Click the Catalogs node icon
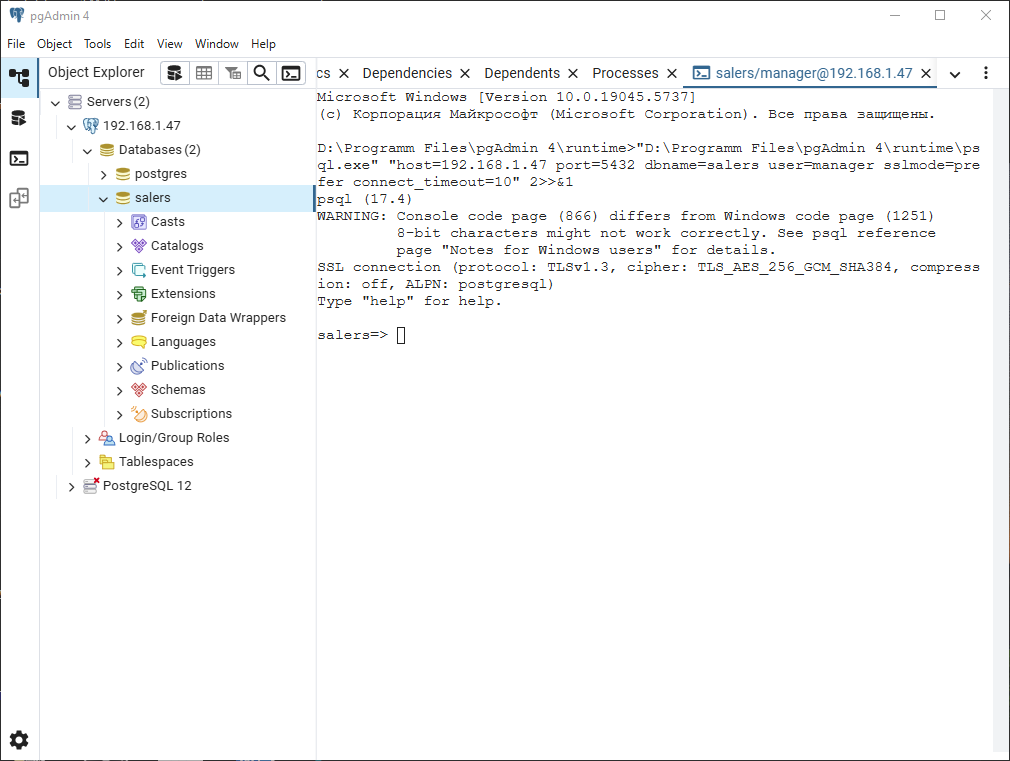Viewport: 1010px width, 761px height. pyautogui.click(x=139, y=246)
